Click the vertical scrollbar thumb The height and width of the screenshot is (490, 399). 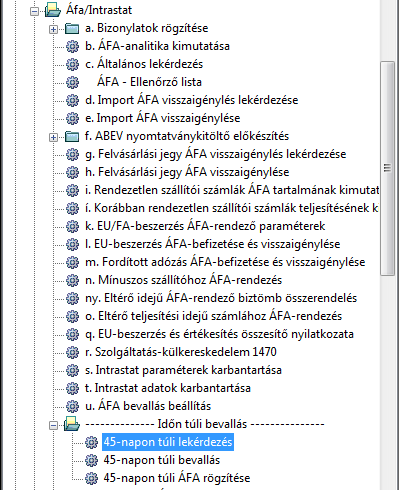387,168
